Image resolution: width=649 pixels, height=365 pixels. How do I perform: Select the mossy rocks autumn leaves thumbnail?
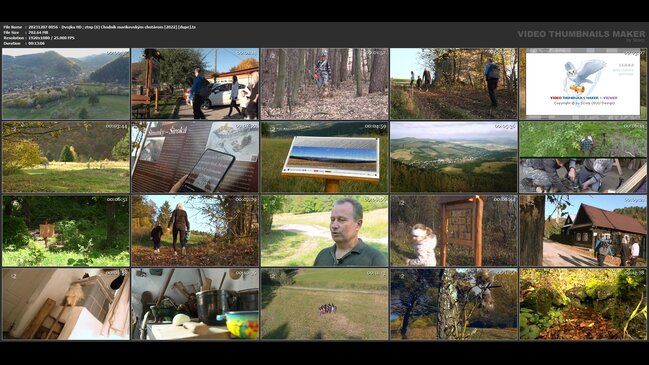click(583, 304)
